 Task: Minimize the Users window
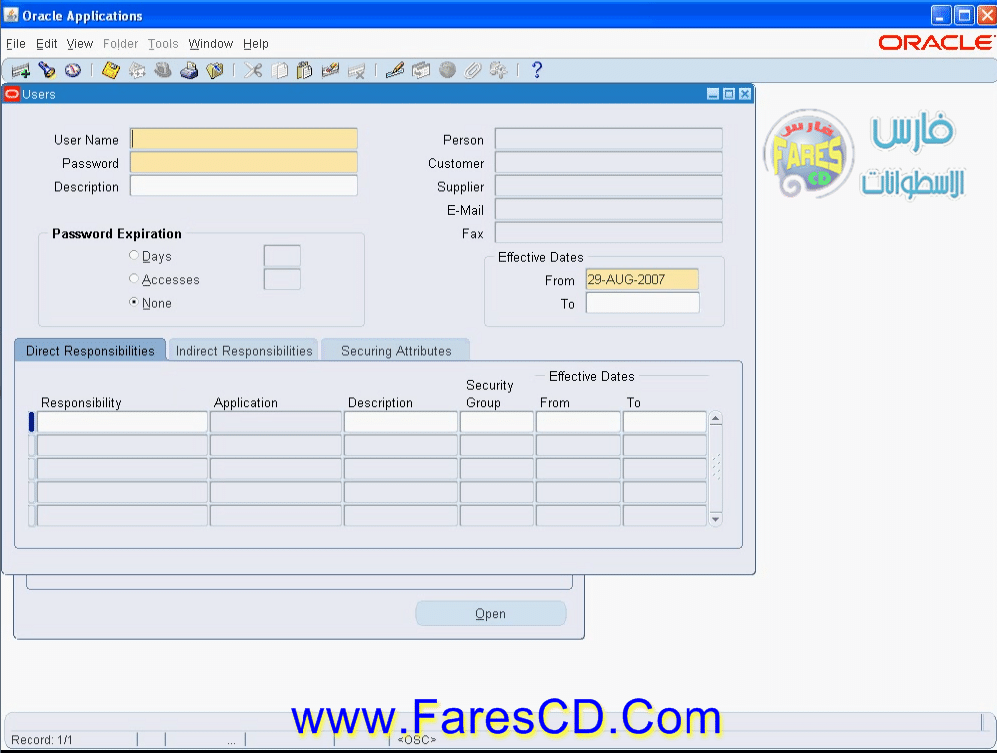tap(713, 94)
